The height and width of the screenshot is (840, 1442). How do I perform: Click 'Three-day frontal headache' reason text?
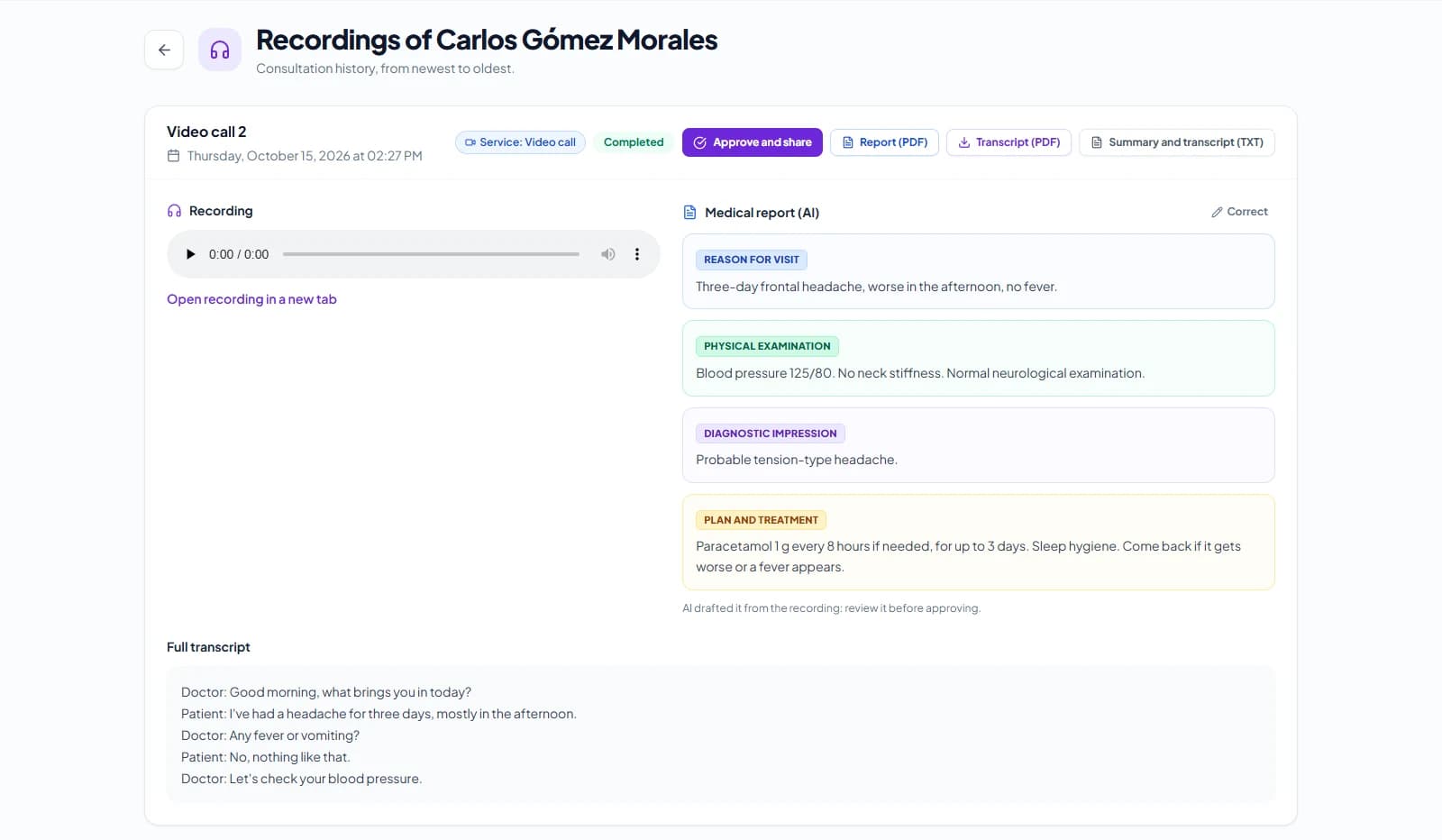click(x=876, y=287)
